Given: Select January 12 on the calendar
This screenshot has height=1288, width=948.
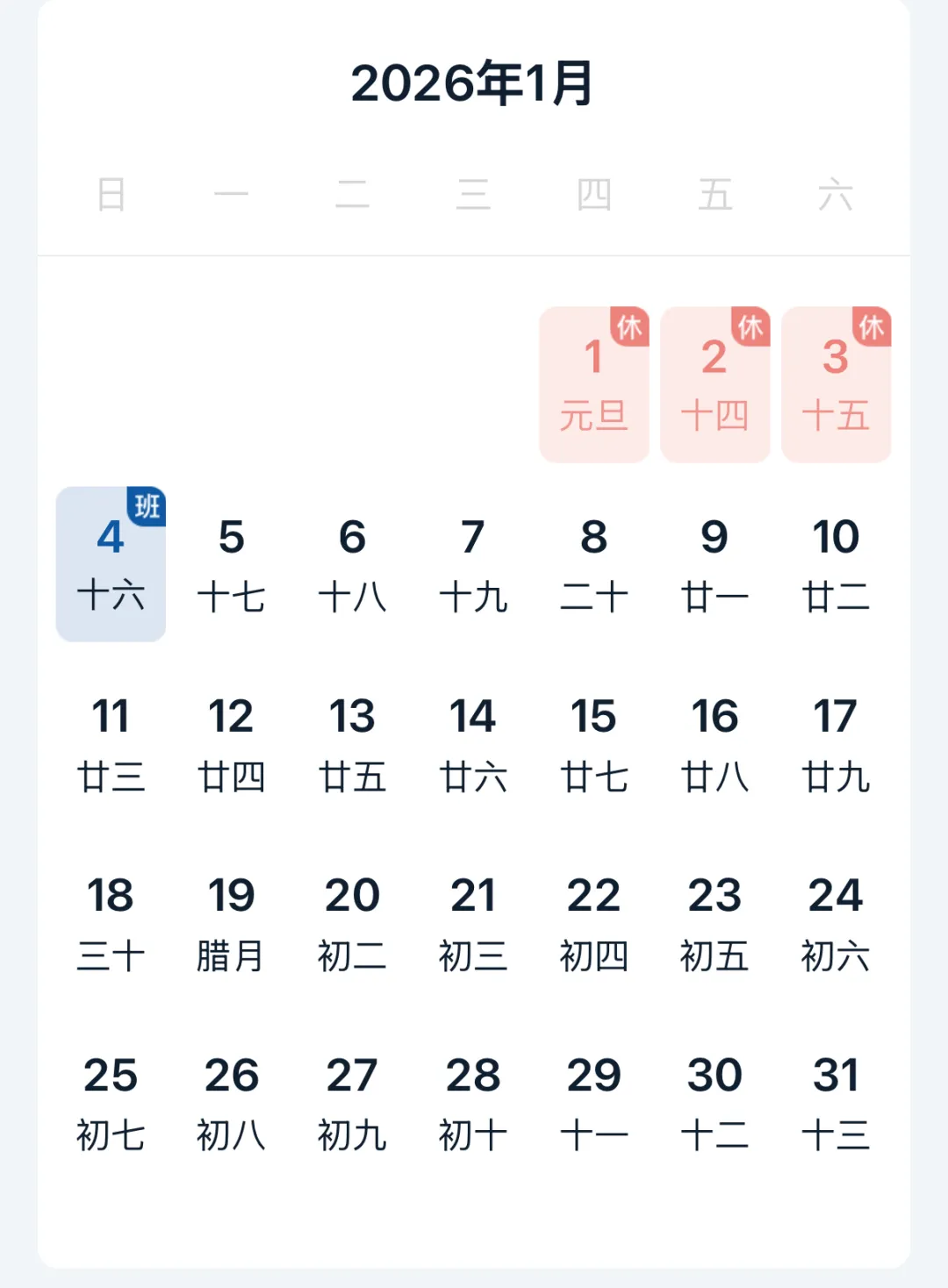Looking at the screenshot, I should click(232, 743).
